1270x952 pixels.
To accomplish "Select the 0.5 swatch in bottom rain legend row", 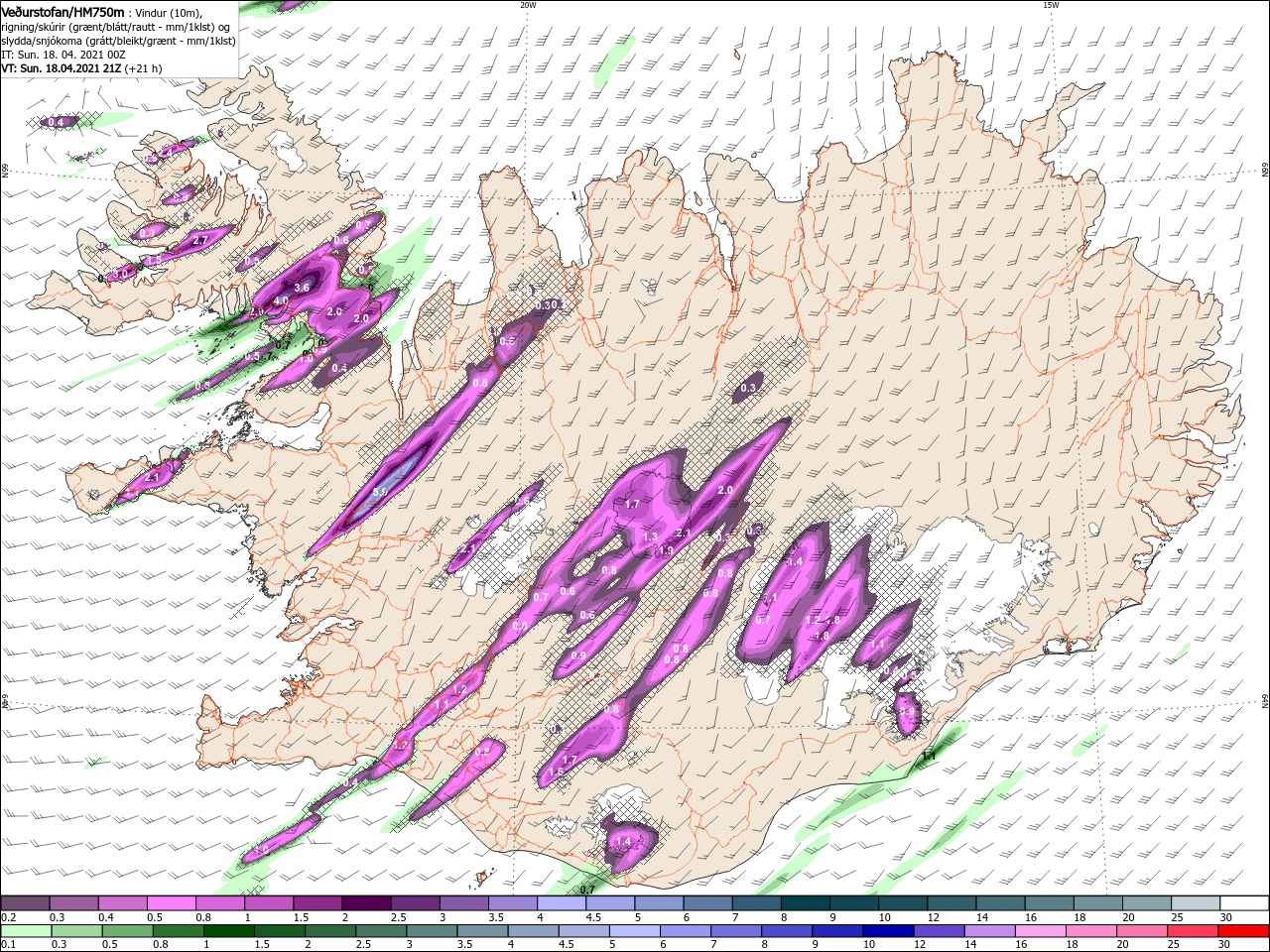I will point(128,931).
